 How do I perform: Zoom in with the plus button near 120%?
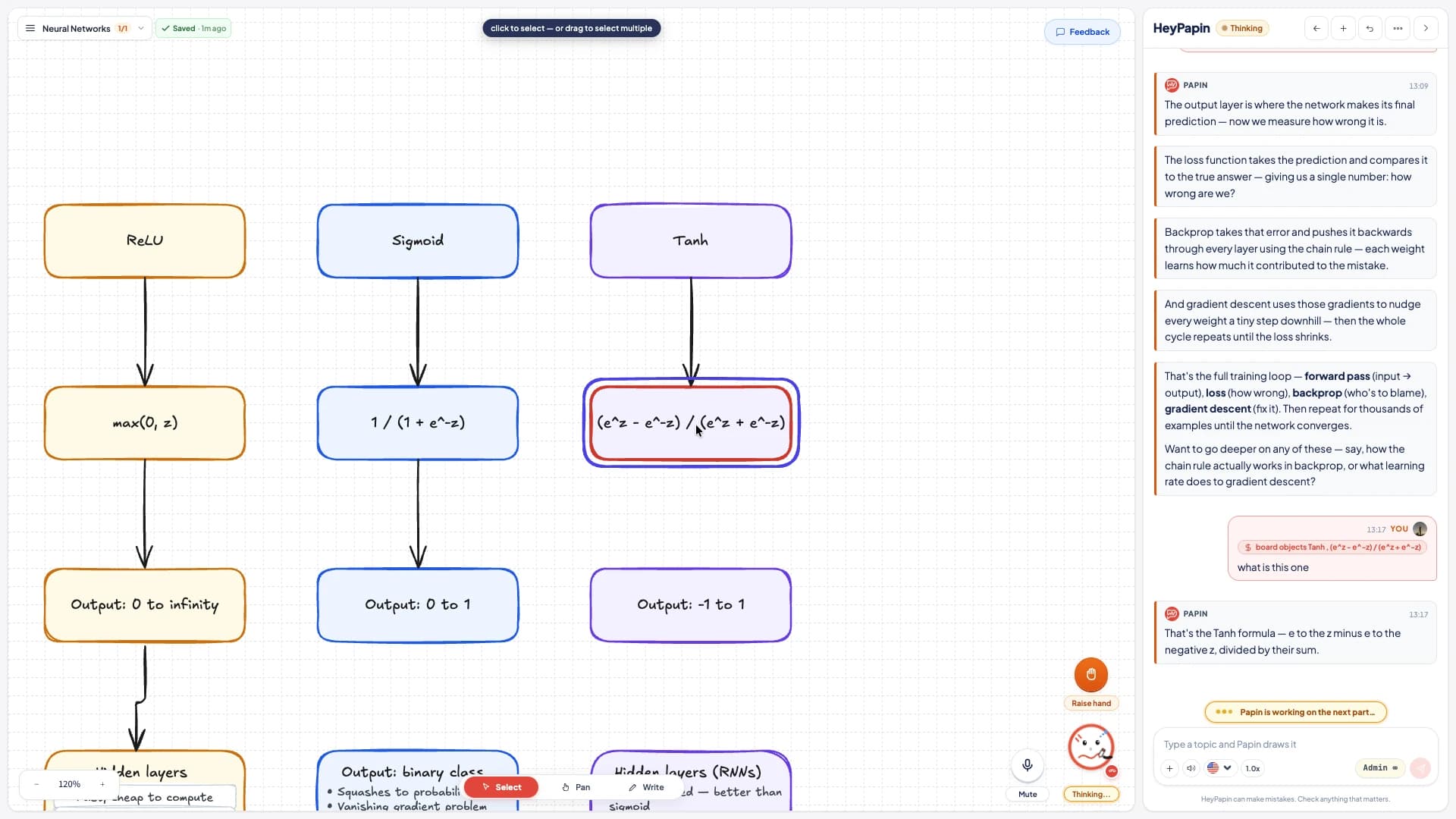click(x=102, y=784)
